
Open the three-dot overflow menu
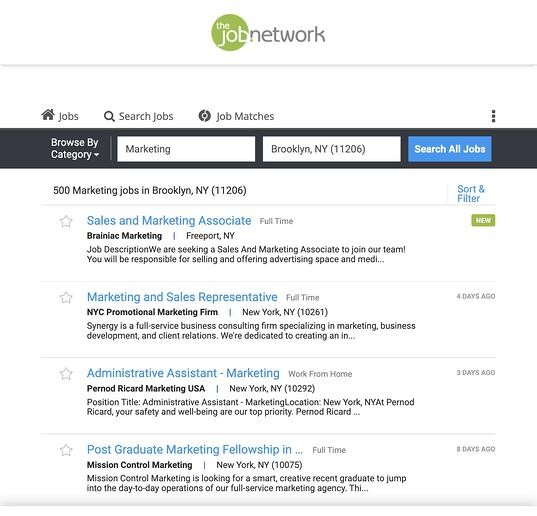click(x=493, y=116)
